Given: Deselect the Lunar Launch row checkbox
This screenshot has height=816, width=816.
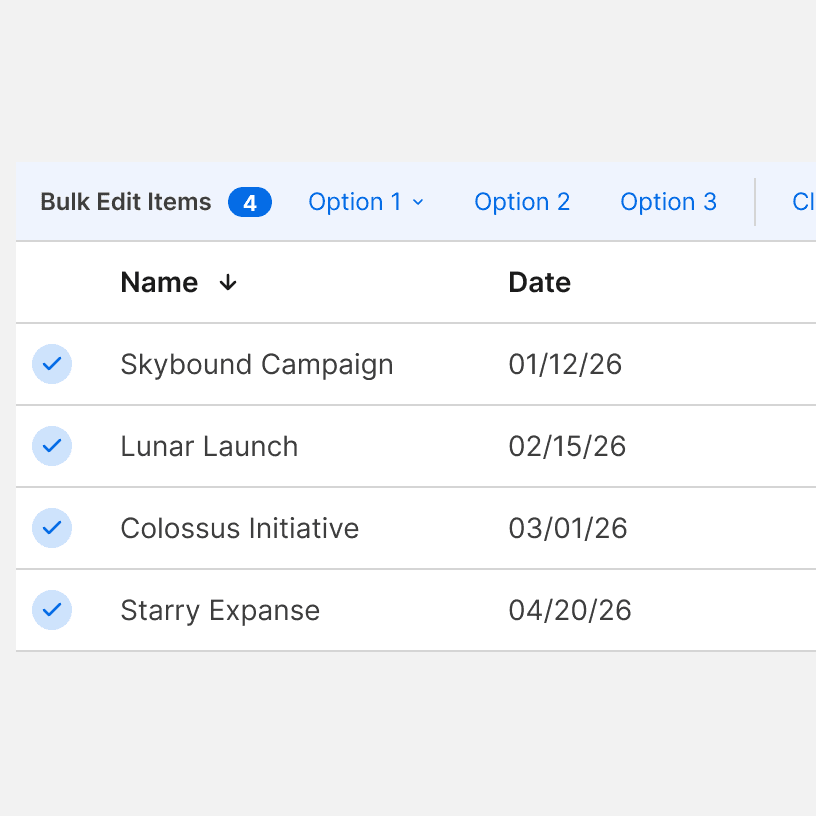Looking at the screenshot, I should [x=52, y=446].
